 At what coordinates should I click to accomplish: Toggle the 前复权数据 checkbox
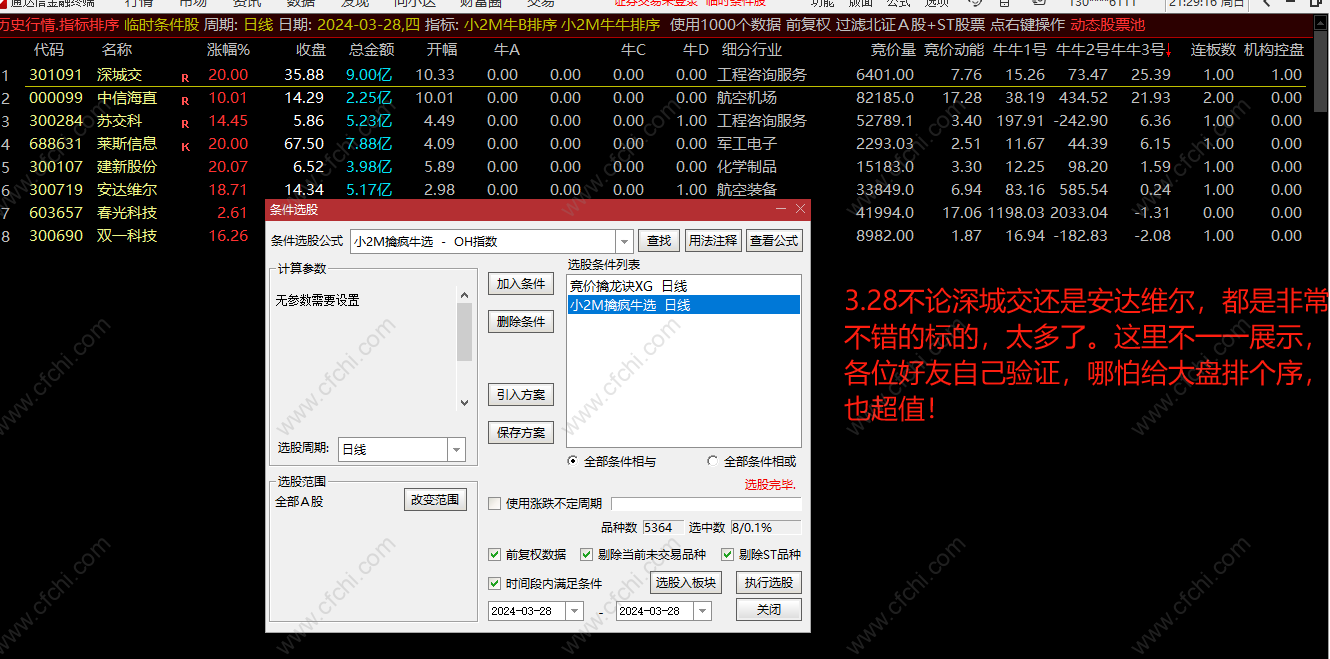point(494,555)
